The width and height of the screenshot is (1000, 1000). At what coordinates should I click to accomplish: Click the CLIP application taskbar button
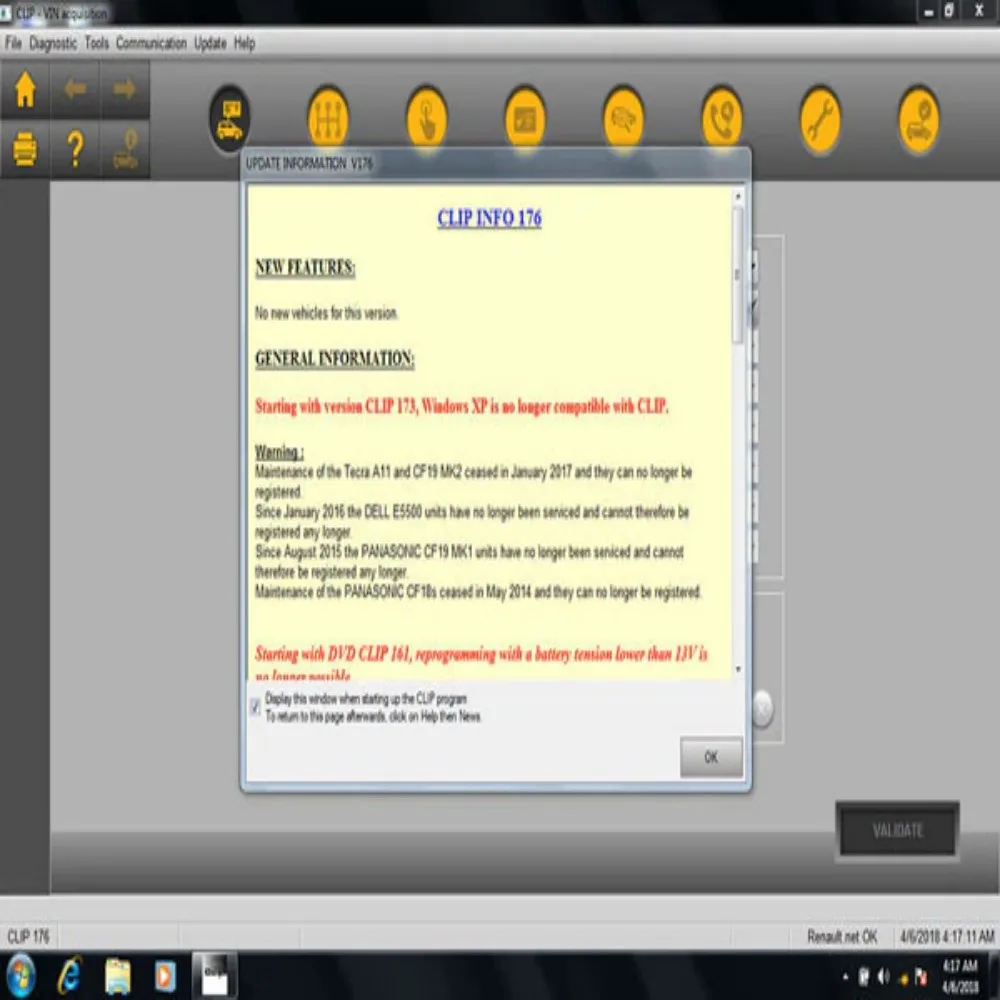click(x=214, y=976)
